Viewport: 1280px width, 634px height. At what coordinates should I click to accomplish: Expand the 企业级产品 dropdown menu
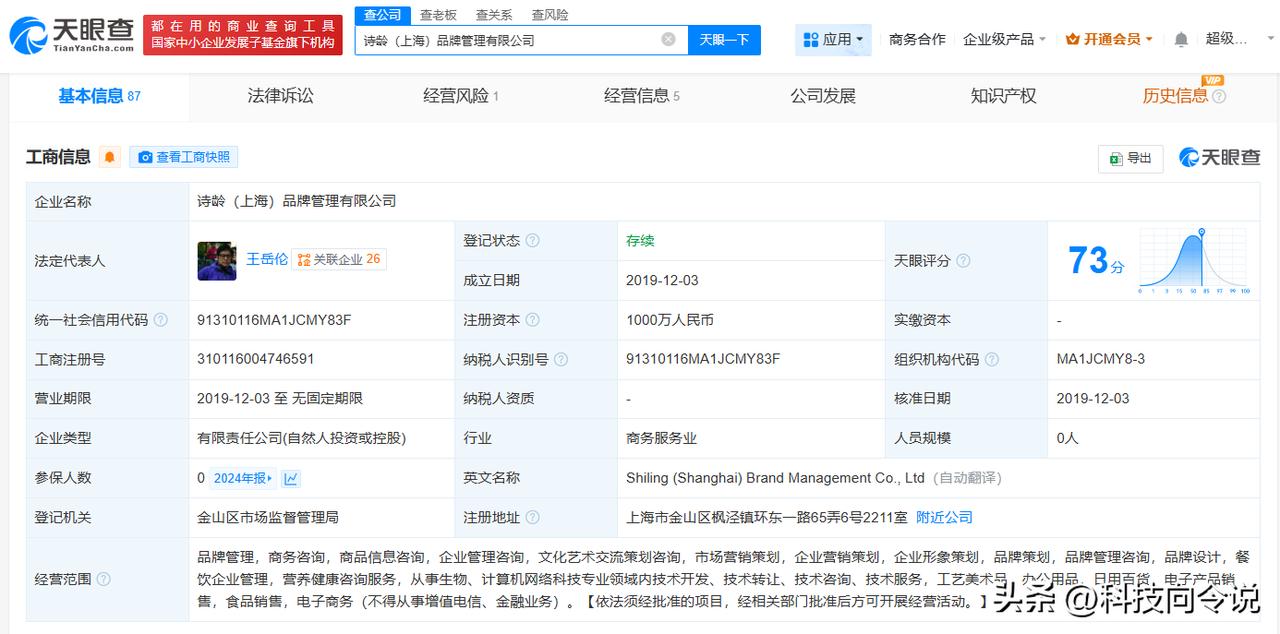[1004, 39]
